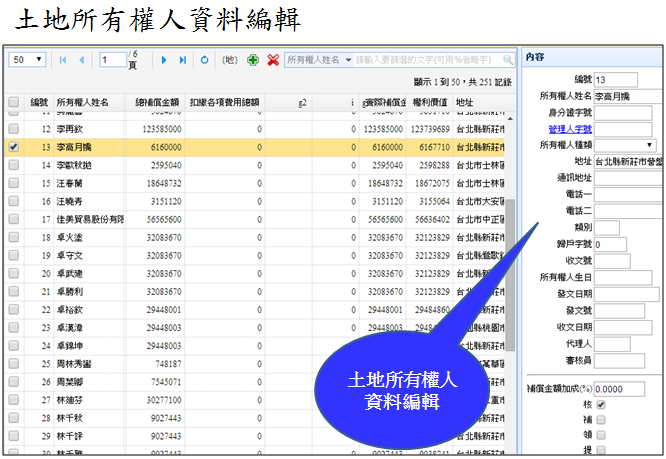Check the row 14 checkbox
Screen dimensions: 666x459
[14, 165]
